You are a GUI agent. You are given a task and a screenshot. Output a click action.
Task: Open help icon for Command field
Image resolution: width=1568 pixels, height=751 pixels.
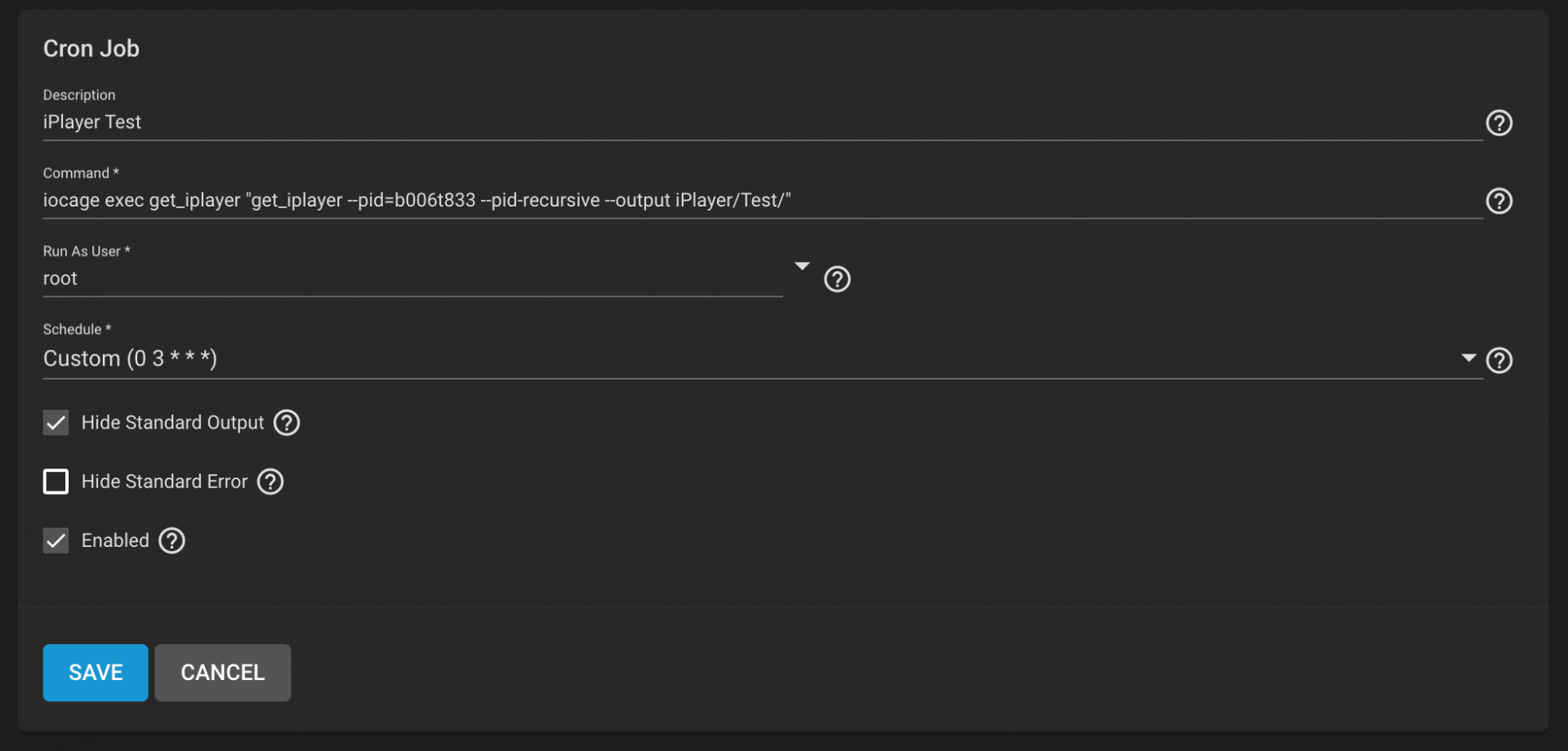[x=1499, y=201]
